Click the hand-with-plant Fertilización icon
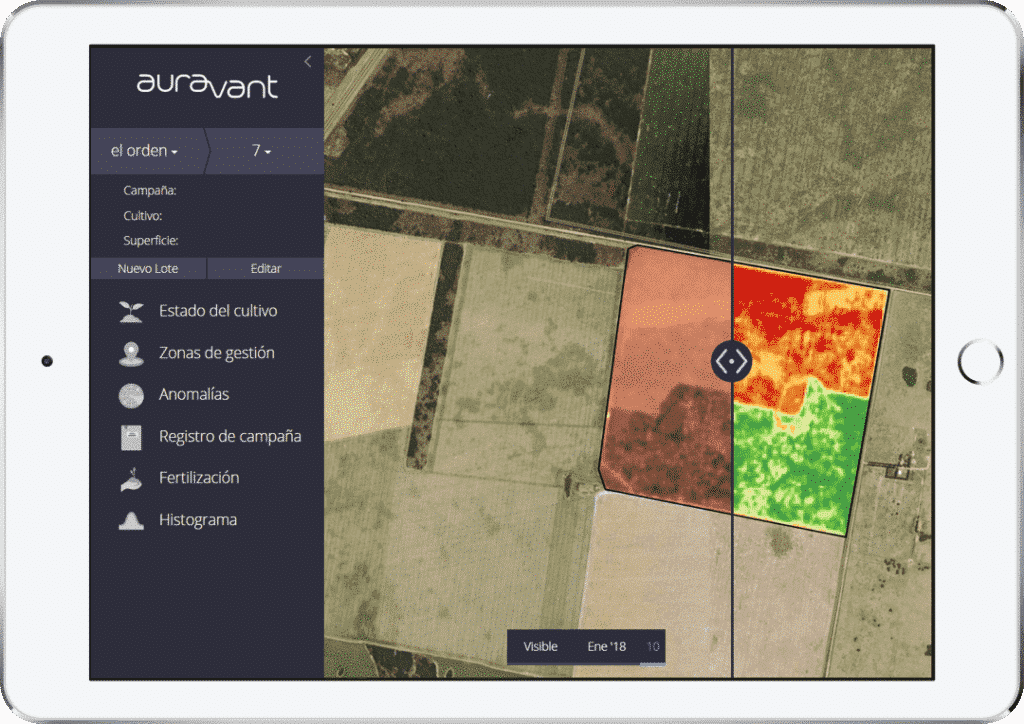The width and height of the screenshot is (1024, 724). point(131,479)
